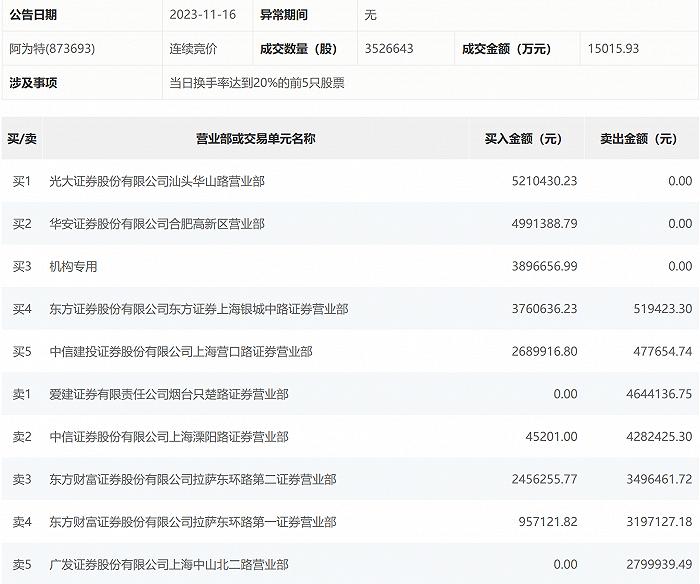The image size is (700, 584).
Task: Click 广发证券股份有限公司上海中山北二路营业部
Action: click(169, 565)
